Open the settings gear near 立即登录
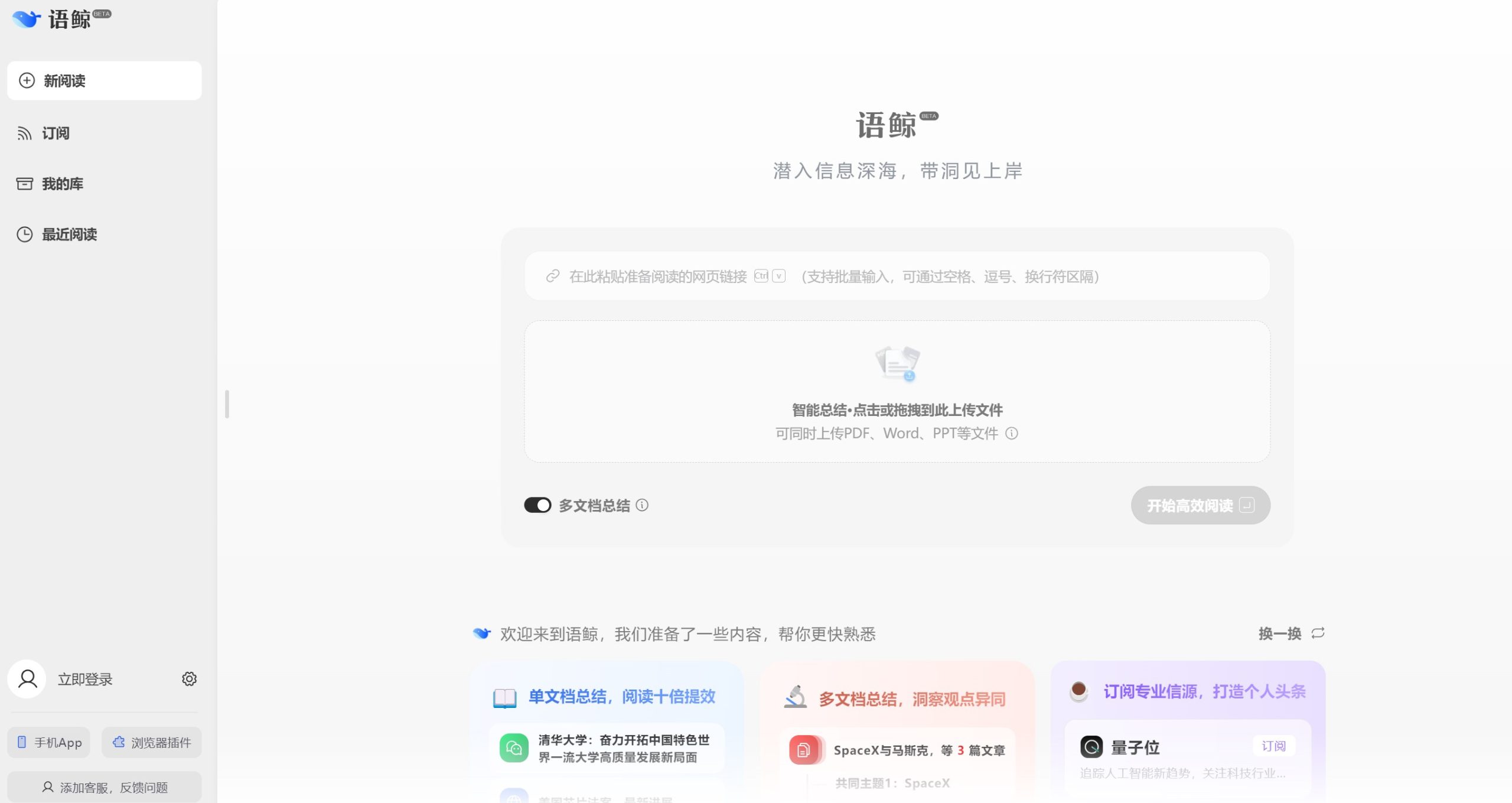This screenshot has width=1512, height=803. tap(189, 678)
